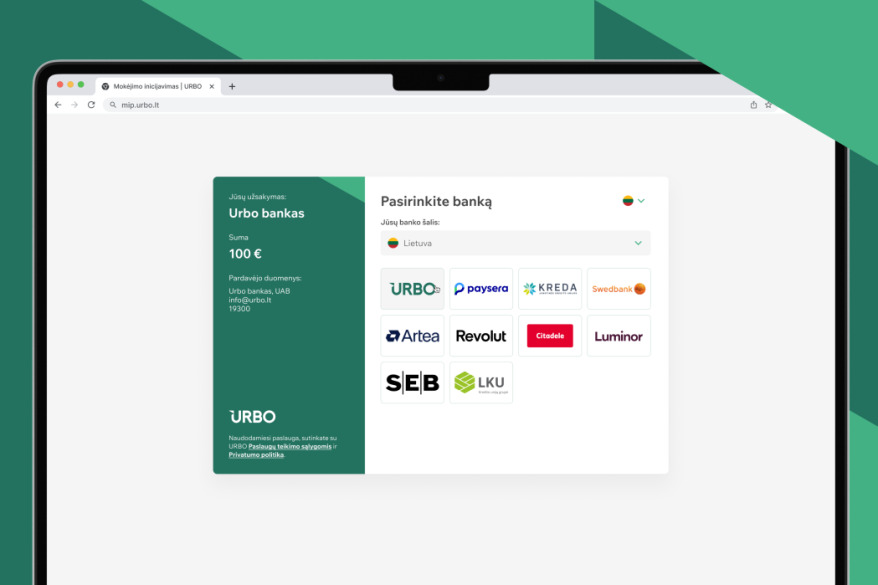The width and height of the screenshot is (878, 585).
Task: Click the browser forward arrow
Action: (x=74, y=105)
